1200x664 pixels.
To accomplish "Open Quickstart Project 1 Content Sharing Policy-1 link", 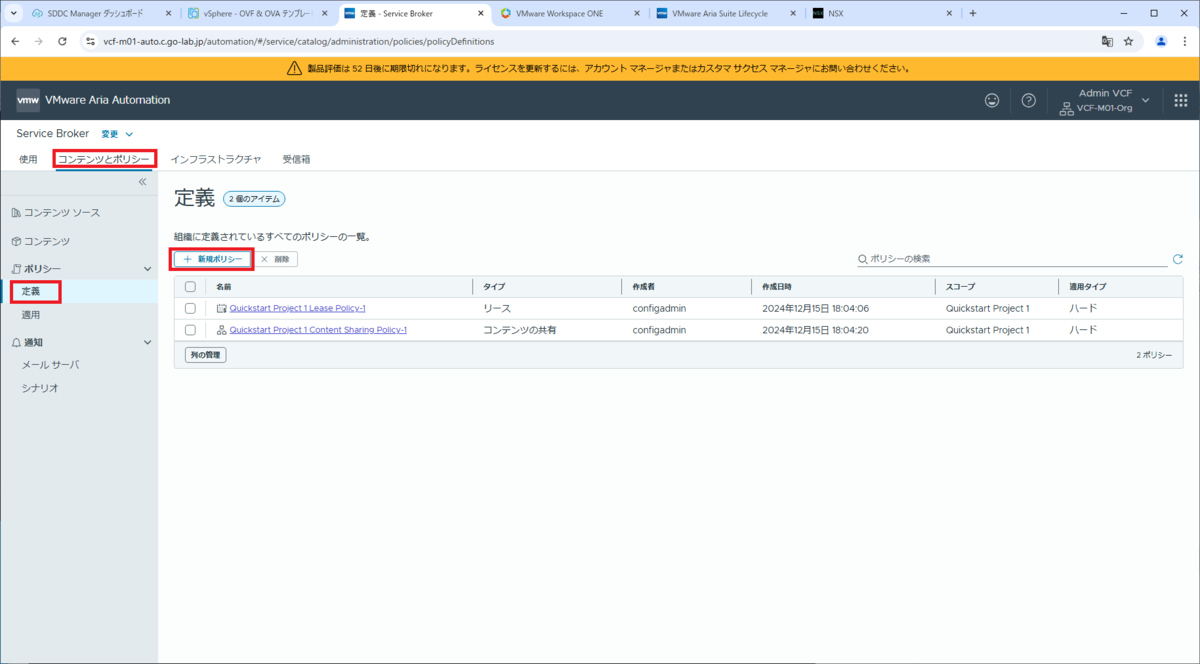I will [318, 330].
